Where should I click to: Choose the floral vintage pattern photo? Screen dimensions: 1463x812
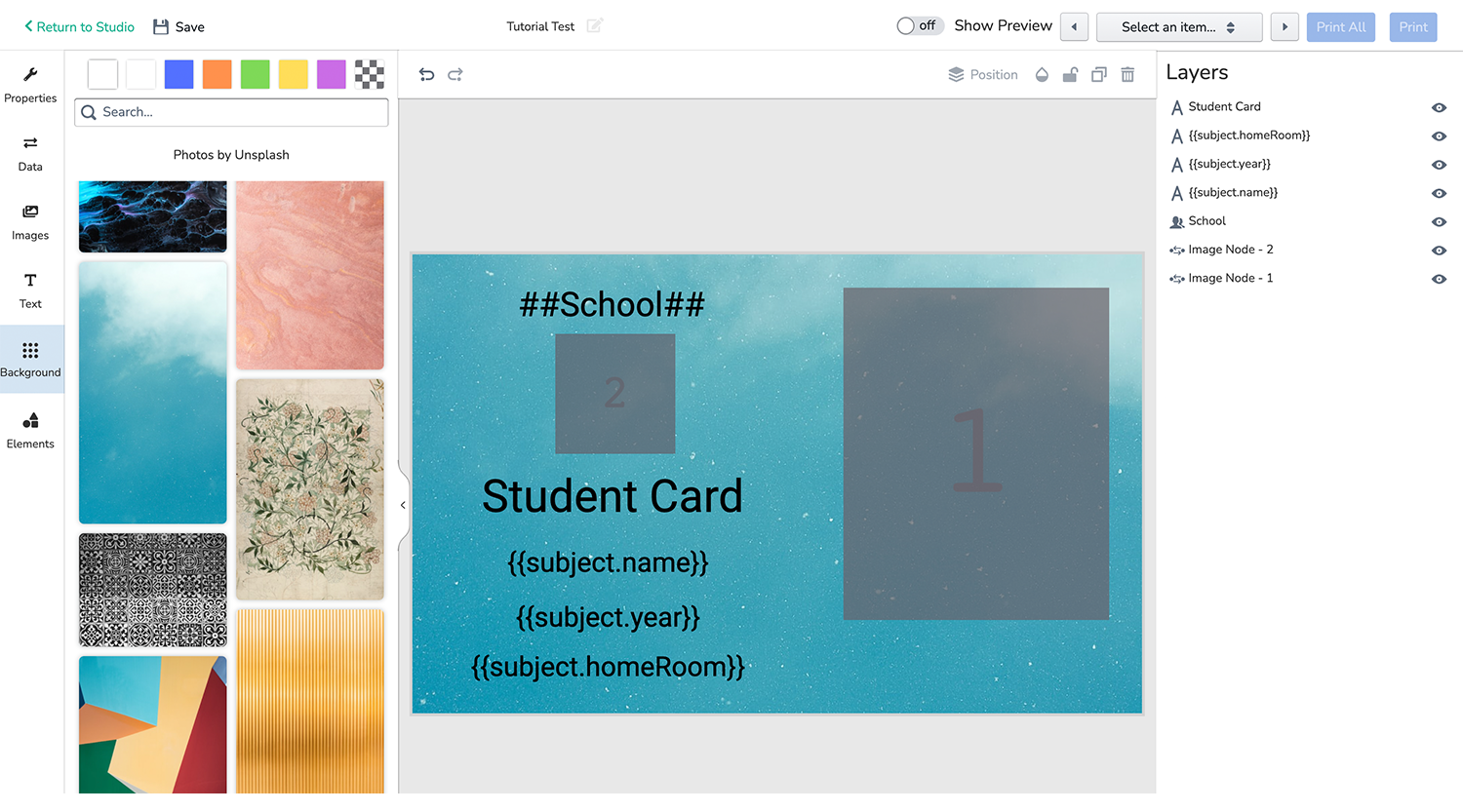[310, 489]
